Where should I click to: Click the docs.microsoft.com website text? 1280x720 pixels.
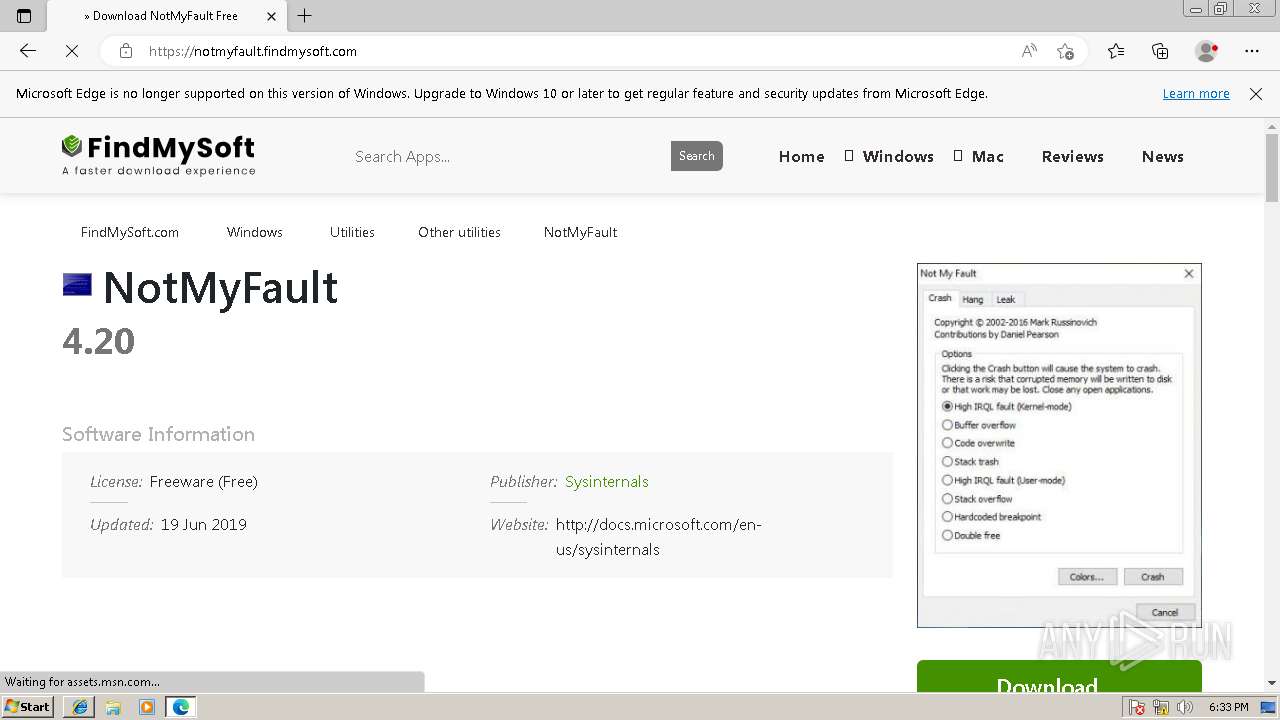point(658,537)
